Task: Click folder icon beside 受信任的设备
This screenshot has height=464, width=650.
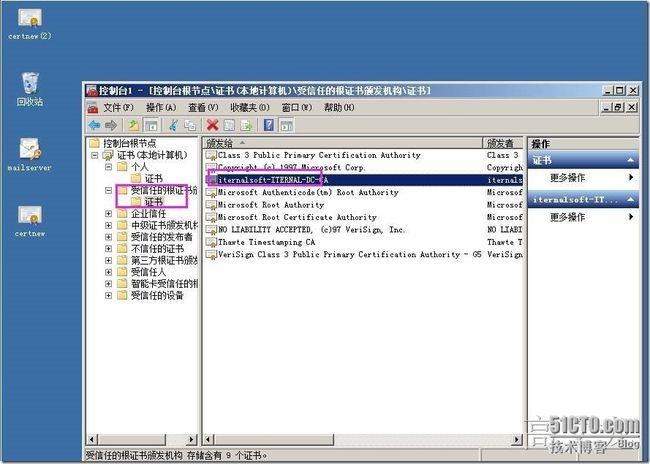Action: coord(122,295)
